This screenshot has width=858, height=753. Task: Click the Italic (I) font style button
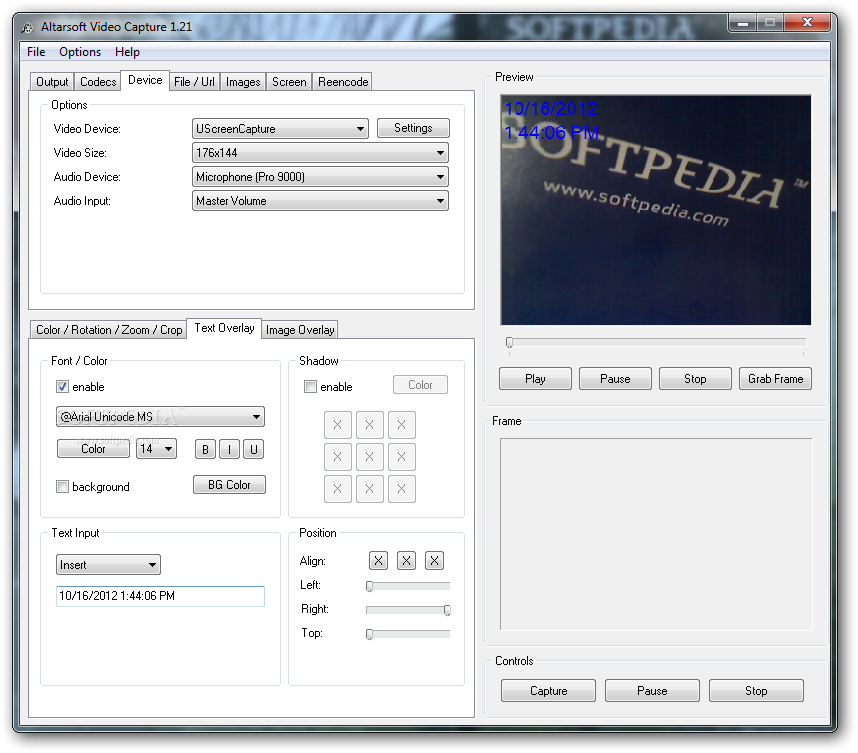pos(229,449)
